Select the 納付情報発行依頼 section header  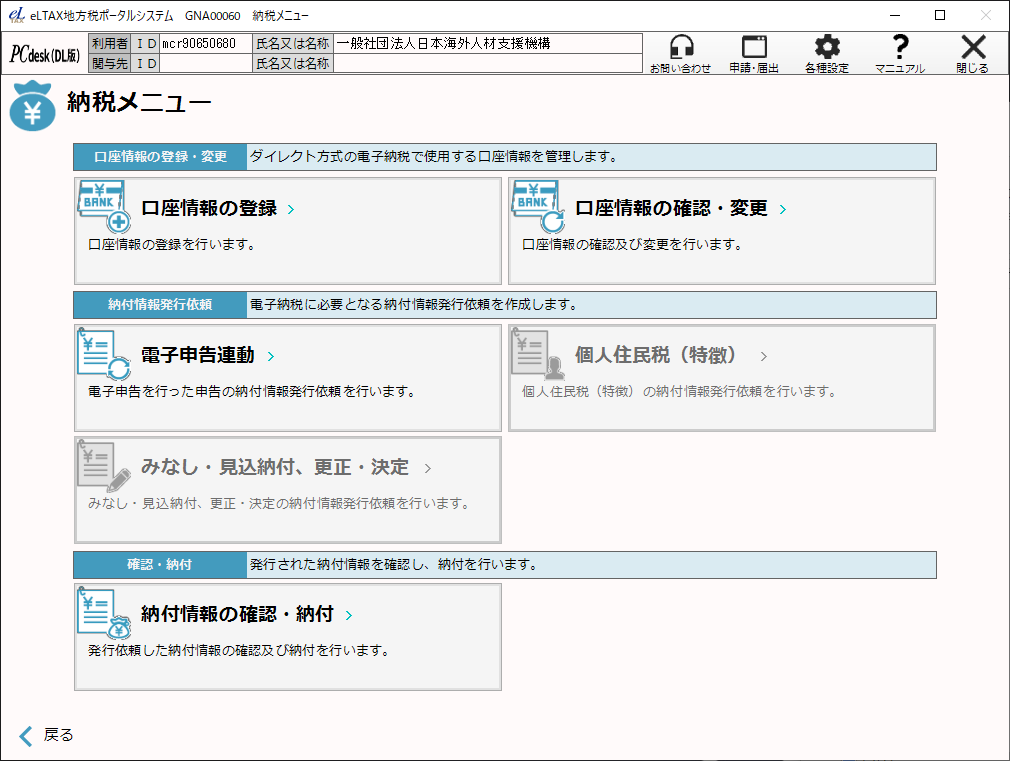click(x=160, y=305)
